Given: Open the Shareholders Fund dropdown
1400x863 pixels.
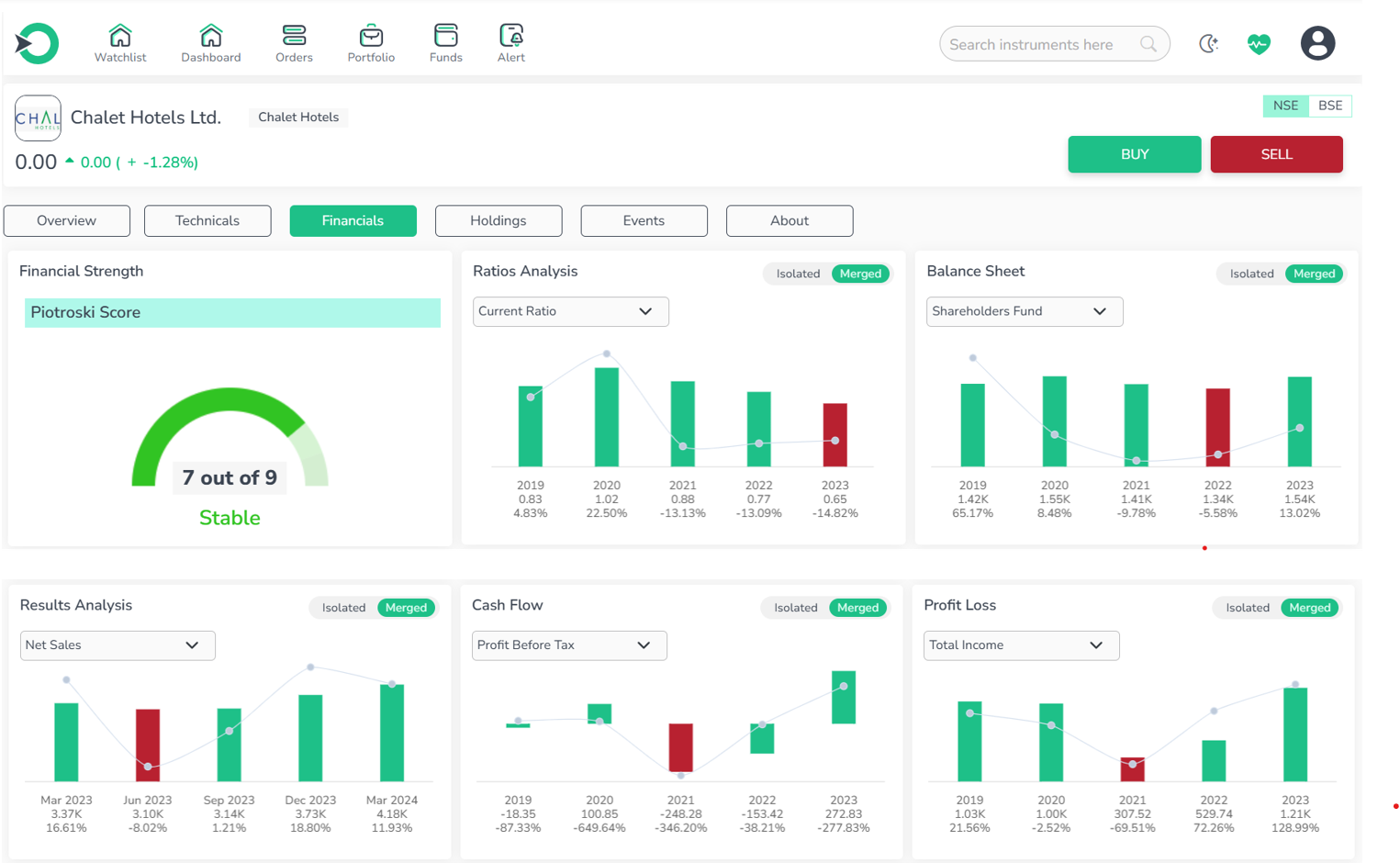Looking at the screenshot, I should tap(1025, 311).
